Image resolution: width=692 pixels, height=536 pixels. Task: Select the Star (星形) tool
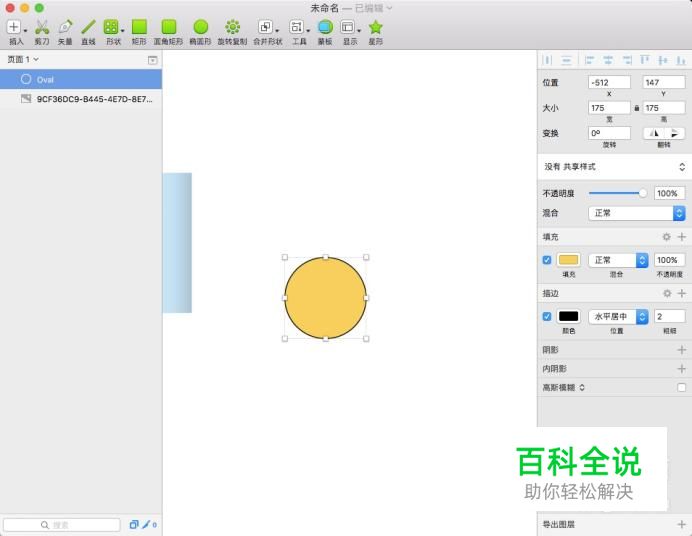pyautogui.click(x=375, y=29)
